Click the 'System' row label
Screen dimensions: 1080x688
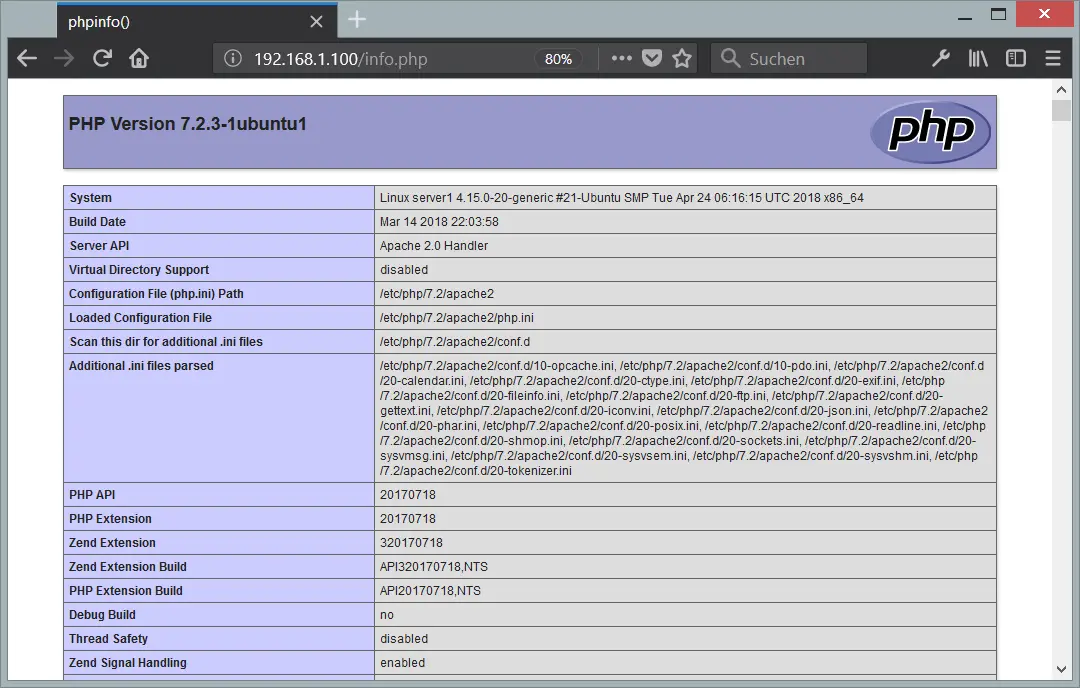90,198
